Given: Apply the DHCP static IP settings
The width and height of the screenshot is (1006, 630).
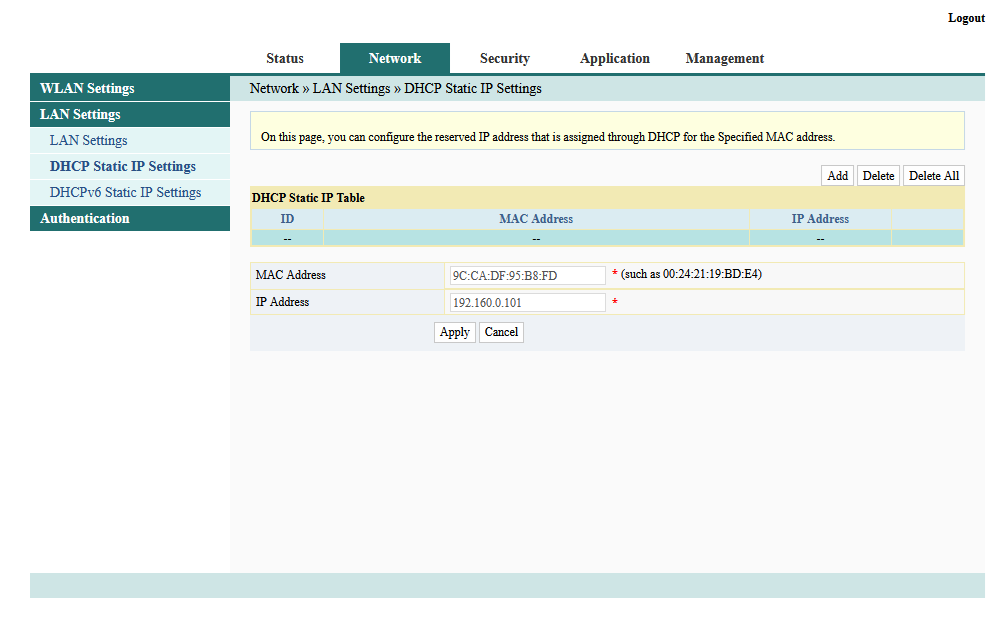Looking at the screenshot, I should [454, 331].
